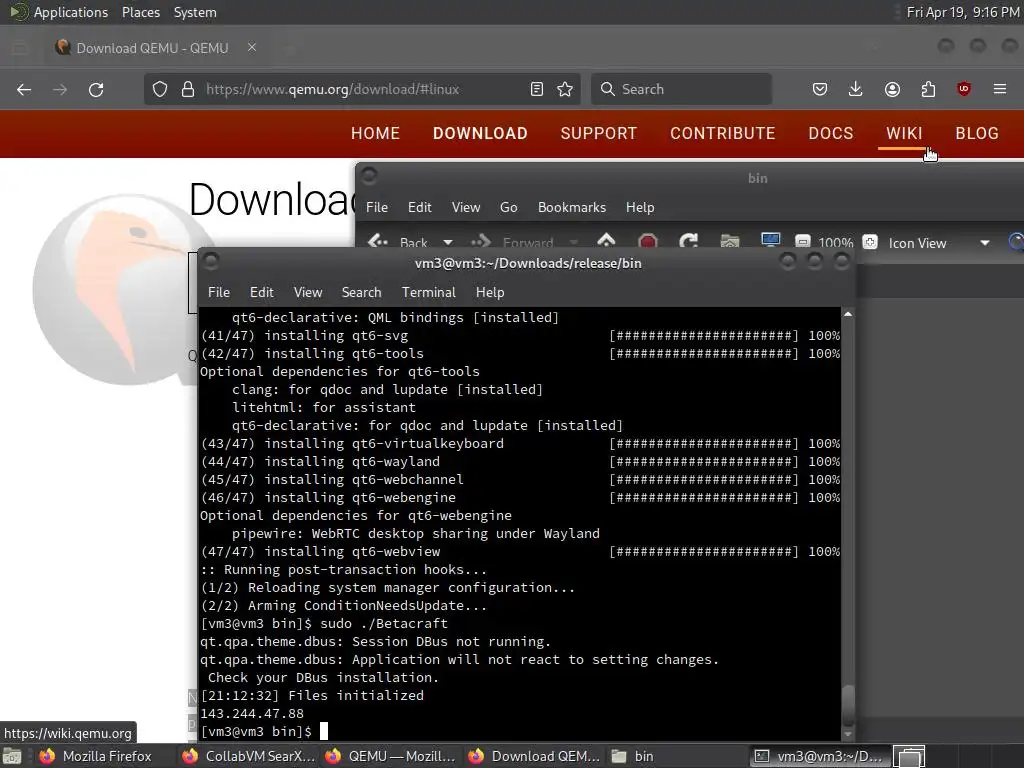Open the extensions puzzle icon

tap(928, 89)
